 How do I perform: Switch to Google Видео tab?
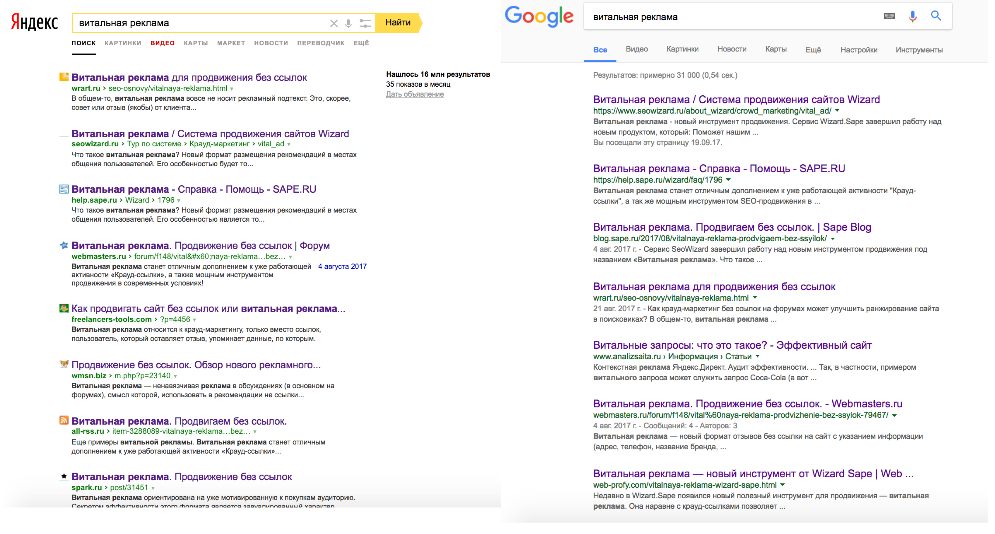636,49
